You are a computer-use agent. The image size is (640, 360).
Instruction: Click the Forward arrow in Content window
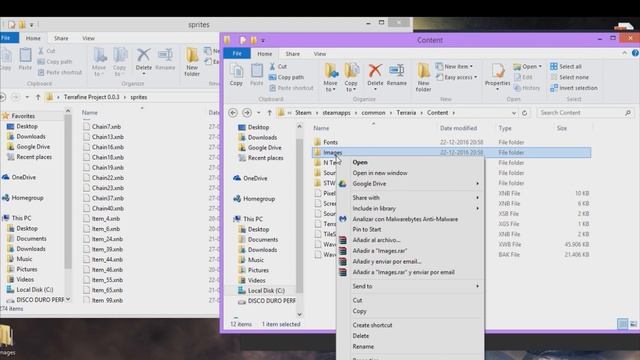tap(247, 113)
